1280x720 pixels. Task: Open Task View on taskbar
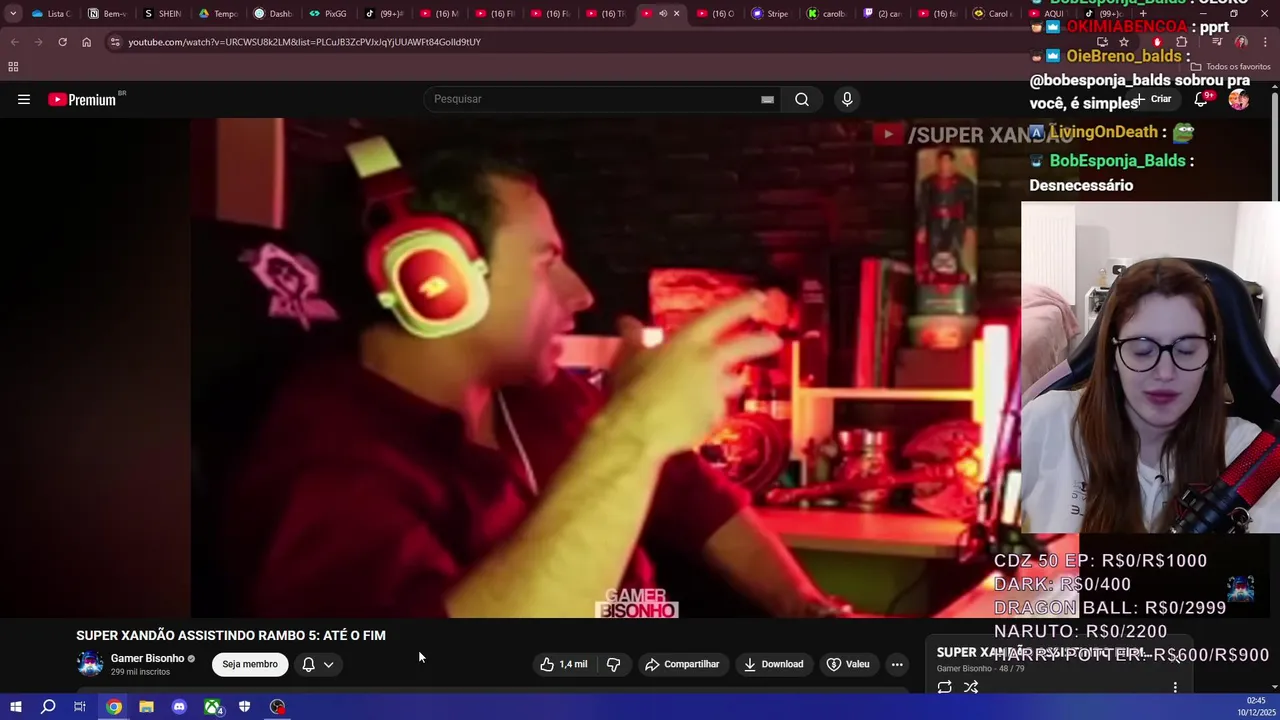pos(80,707)
